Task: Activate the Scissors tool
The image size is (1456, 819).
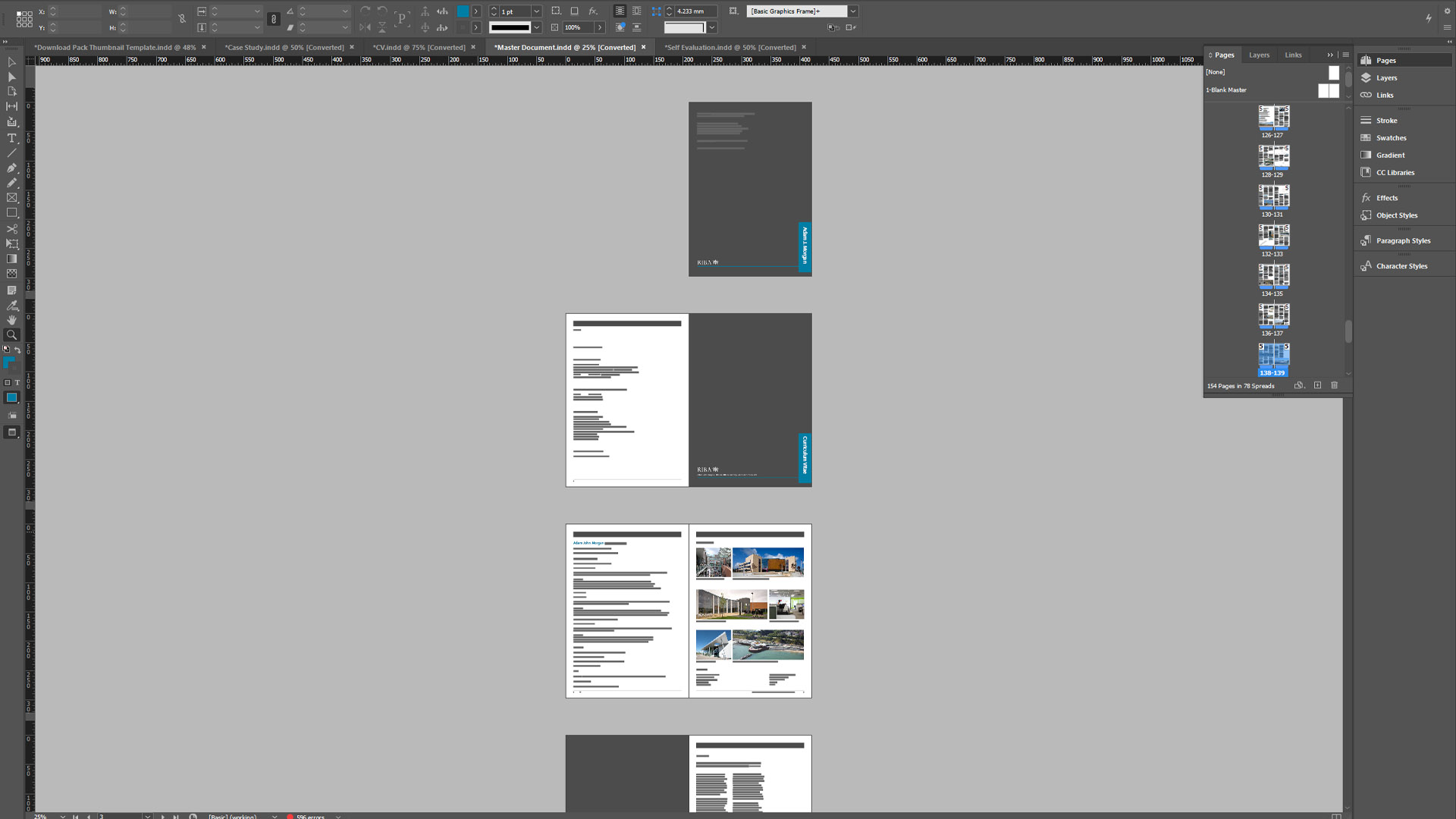Action: tap(11, 229)
